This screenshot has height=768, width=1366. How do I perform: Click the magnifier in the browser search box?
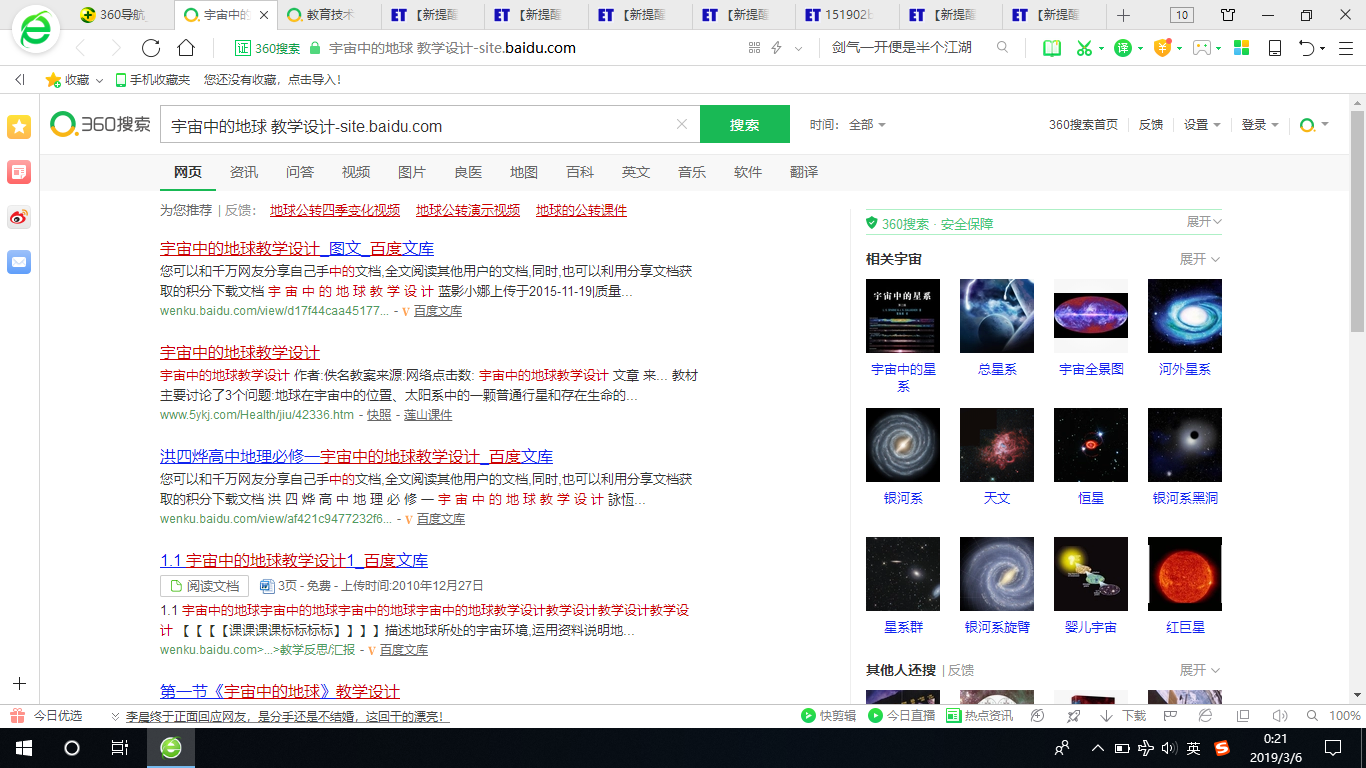1003,47
